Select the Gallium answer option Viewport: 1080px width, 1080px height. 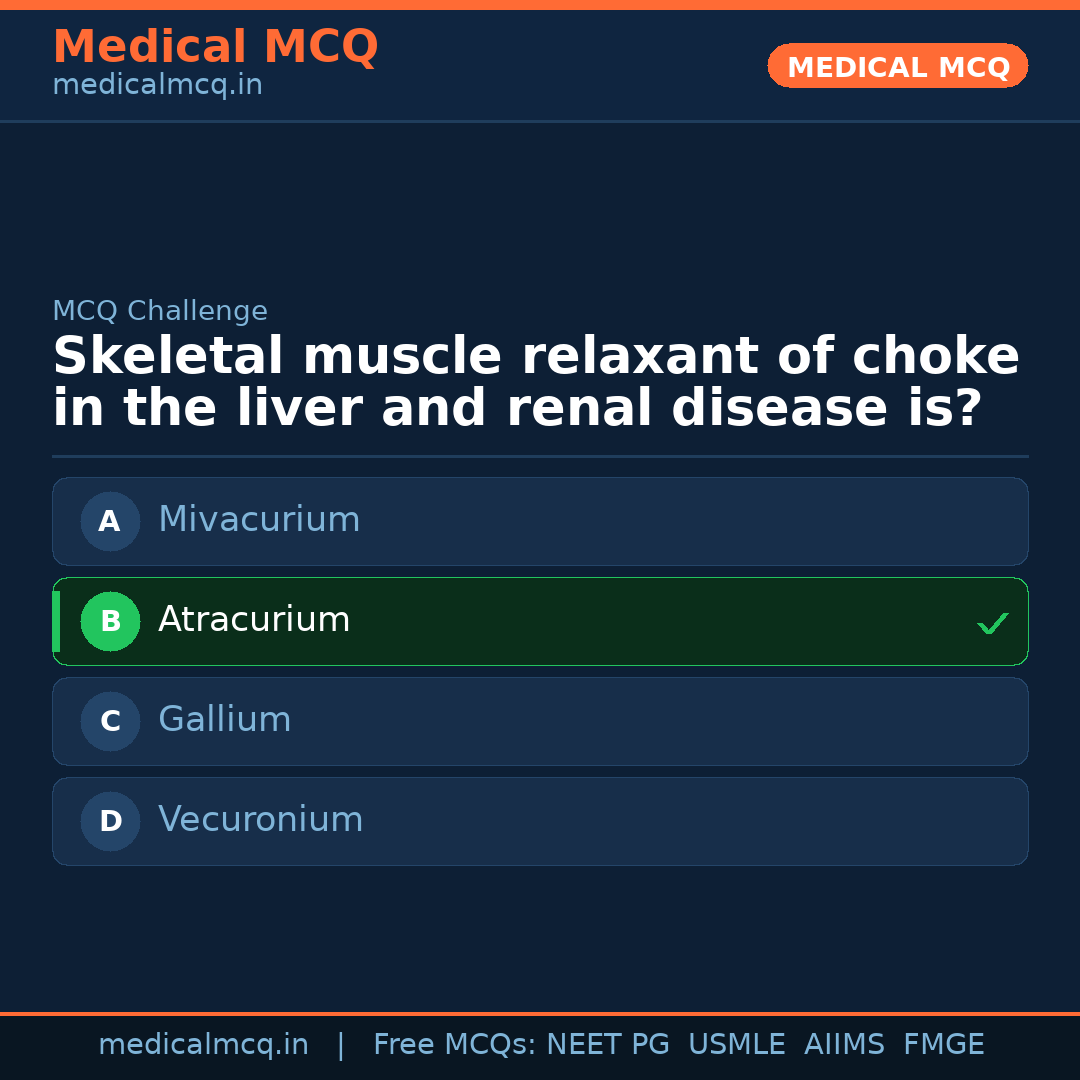tap(540, 721)
